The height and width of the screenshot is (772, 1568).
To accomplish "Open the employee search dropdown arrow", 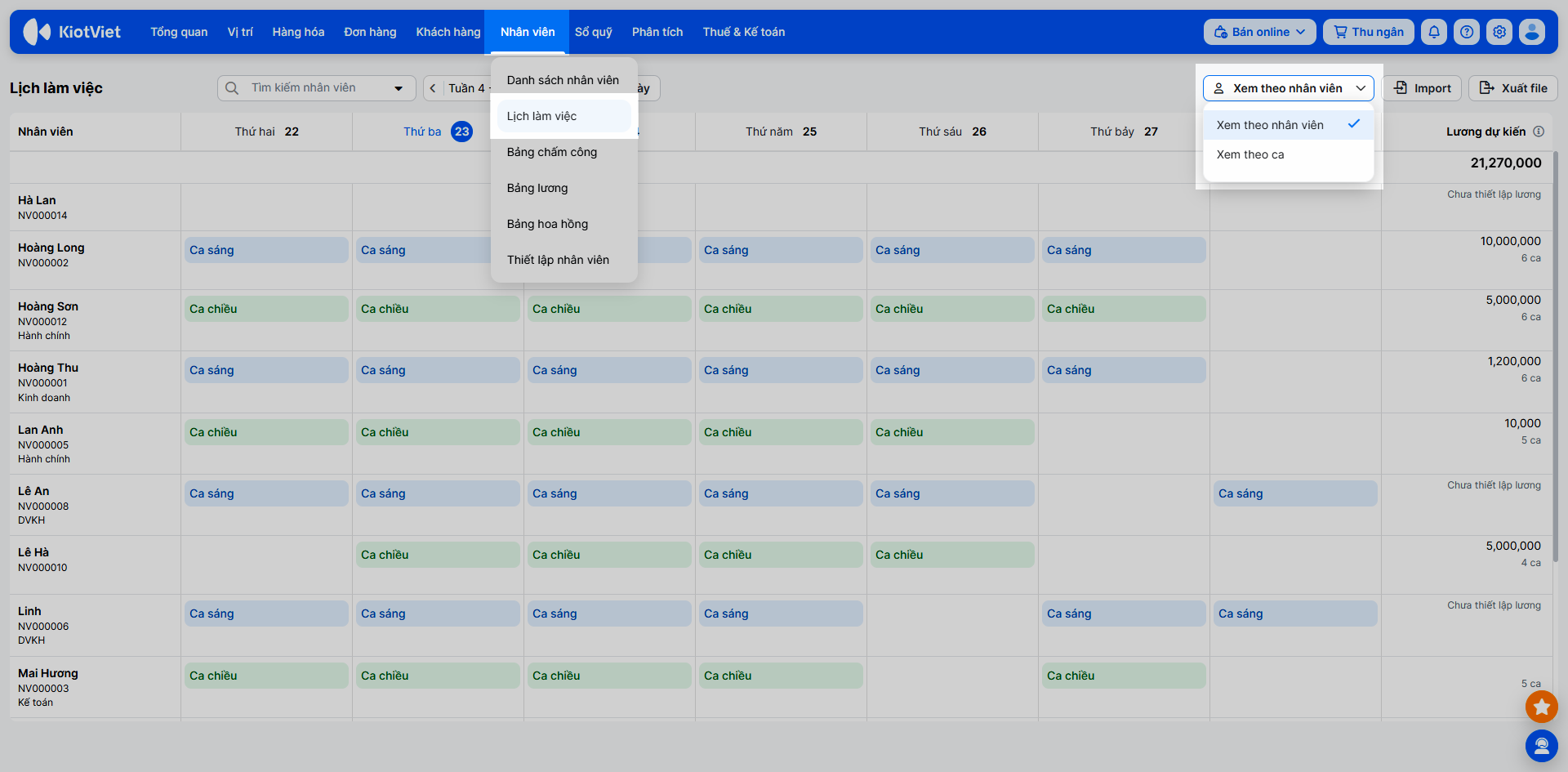I will click(399, 88).
